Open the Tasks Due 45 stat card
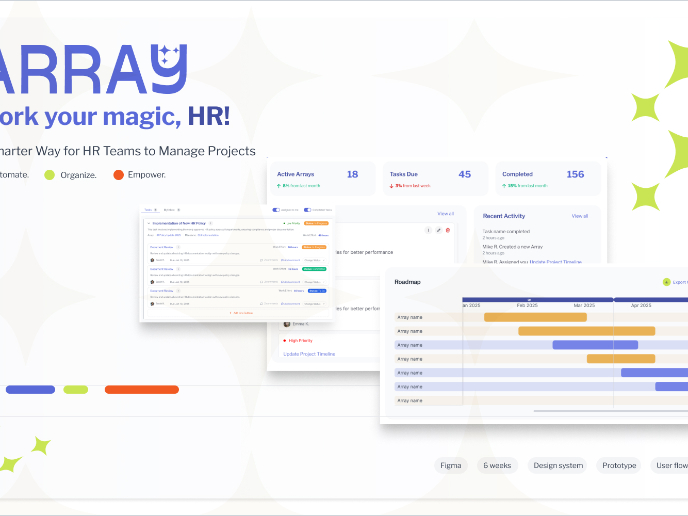Image resolution: width=688 pixels, height=516 pixels. pyautogui.click(x=435, y=179)
